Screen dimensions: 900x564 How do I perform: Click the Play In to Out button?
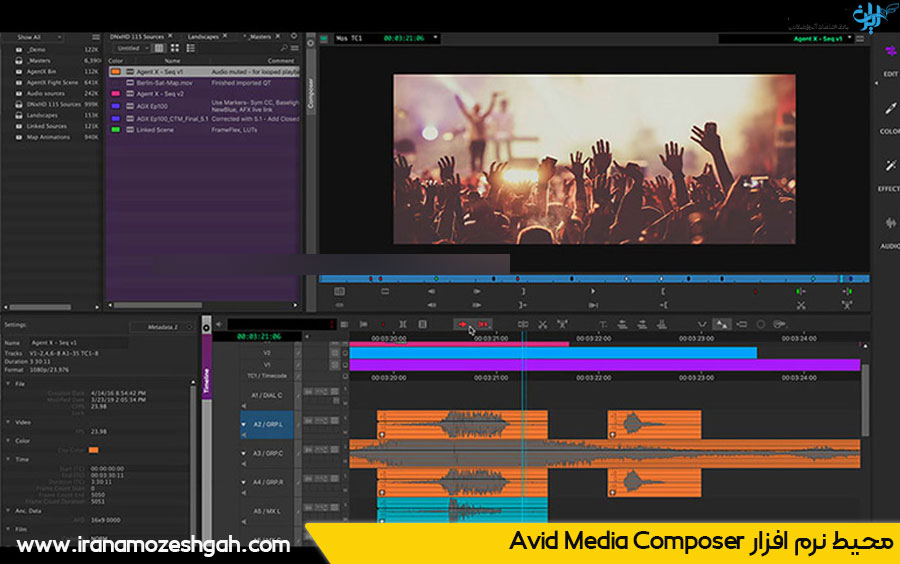point(593,305)
